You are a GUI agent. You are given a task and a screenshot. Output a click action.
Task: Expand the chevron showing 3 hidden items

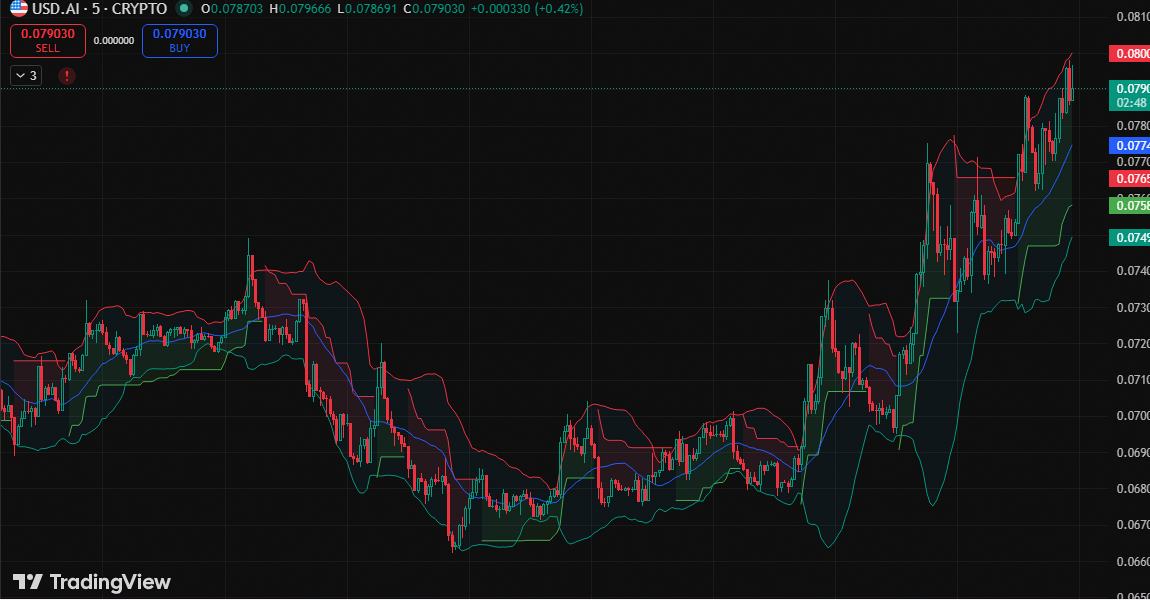25,75
